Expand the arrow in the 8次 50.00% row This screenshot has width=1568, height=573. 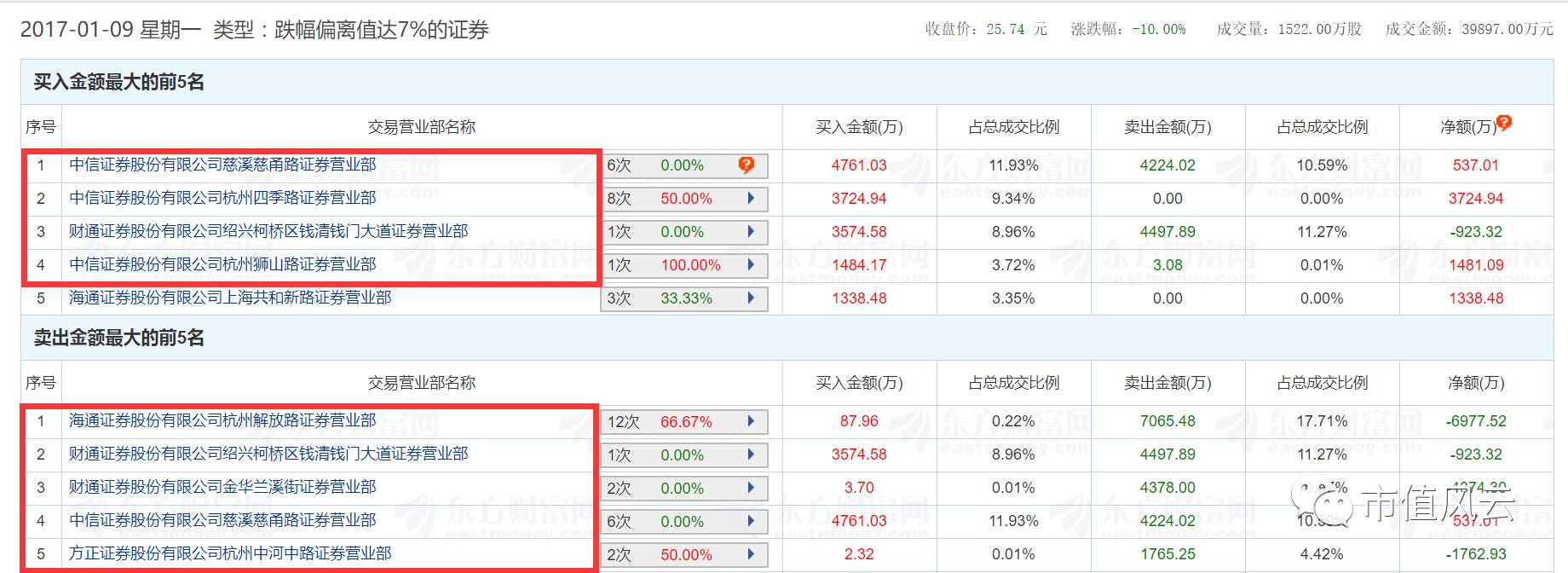coord(751,199)
